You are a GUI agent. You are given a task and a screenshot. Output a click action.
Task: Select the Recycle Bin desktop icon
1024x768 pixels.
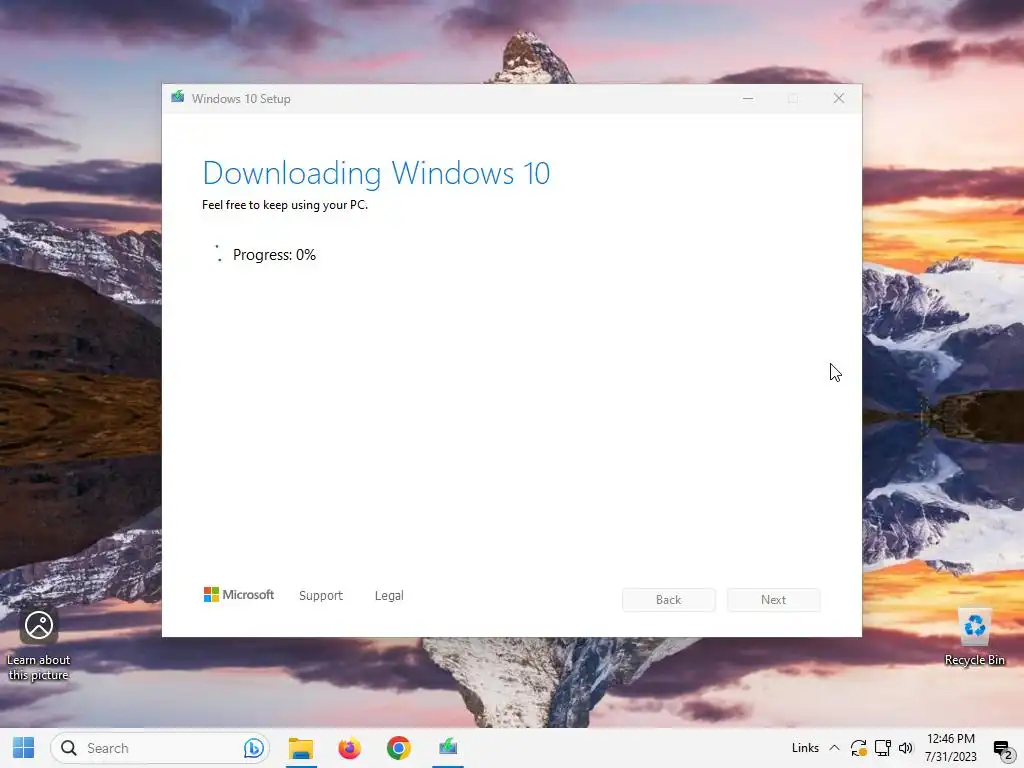[x=974, y=638]
